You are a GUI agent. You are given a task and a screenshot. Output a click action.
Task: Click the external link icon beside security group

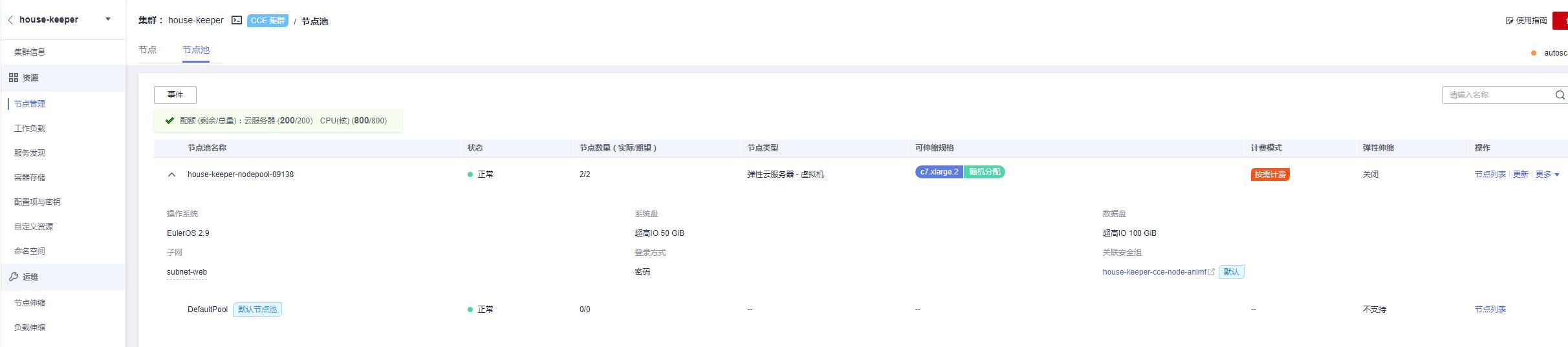[x=1212, y=272]
